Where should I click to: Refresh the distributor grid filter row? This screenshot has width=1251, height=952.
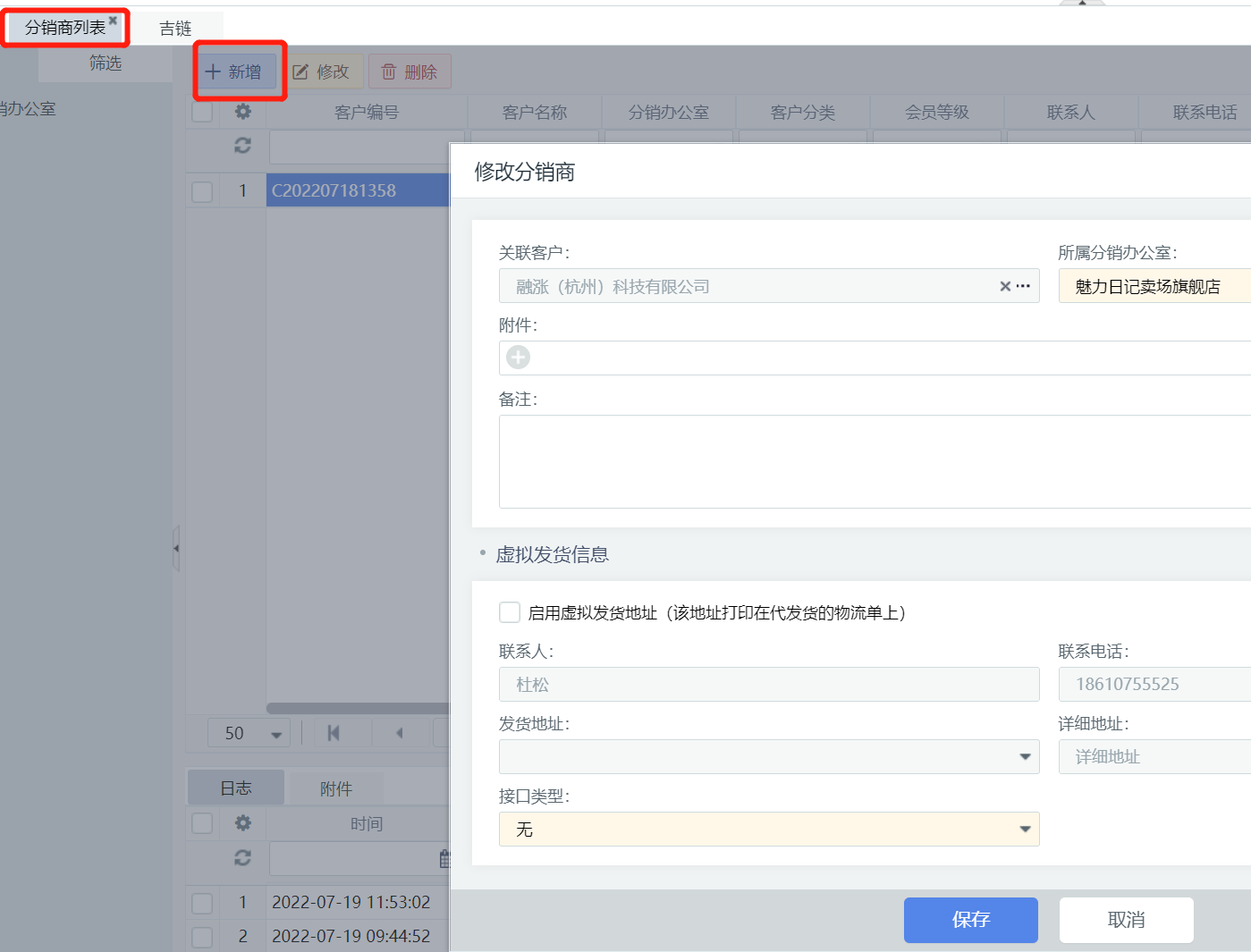tap(242, 145)
